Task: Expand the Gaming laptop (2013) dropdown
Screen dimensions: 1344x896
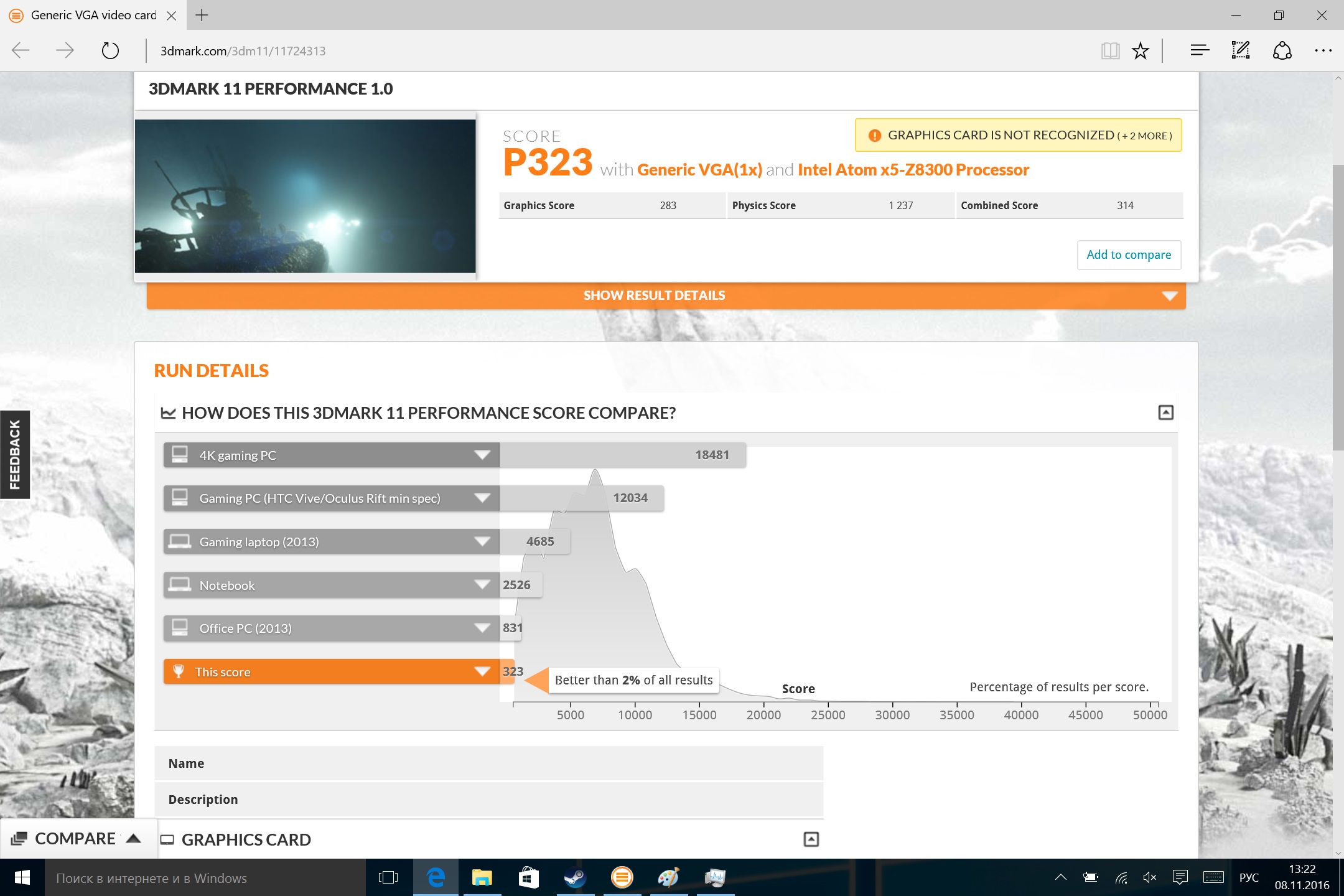Action: 482,541
